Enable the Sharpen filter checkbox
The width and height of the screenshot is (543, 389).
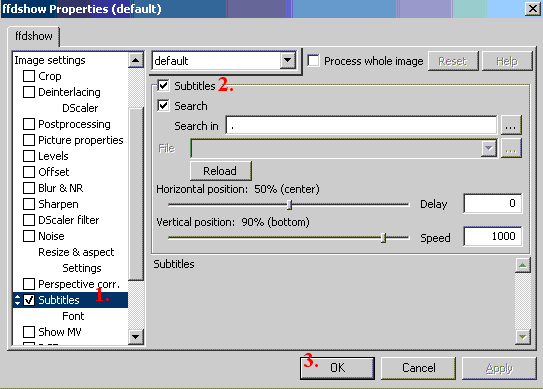tap(29, 204)
